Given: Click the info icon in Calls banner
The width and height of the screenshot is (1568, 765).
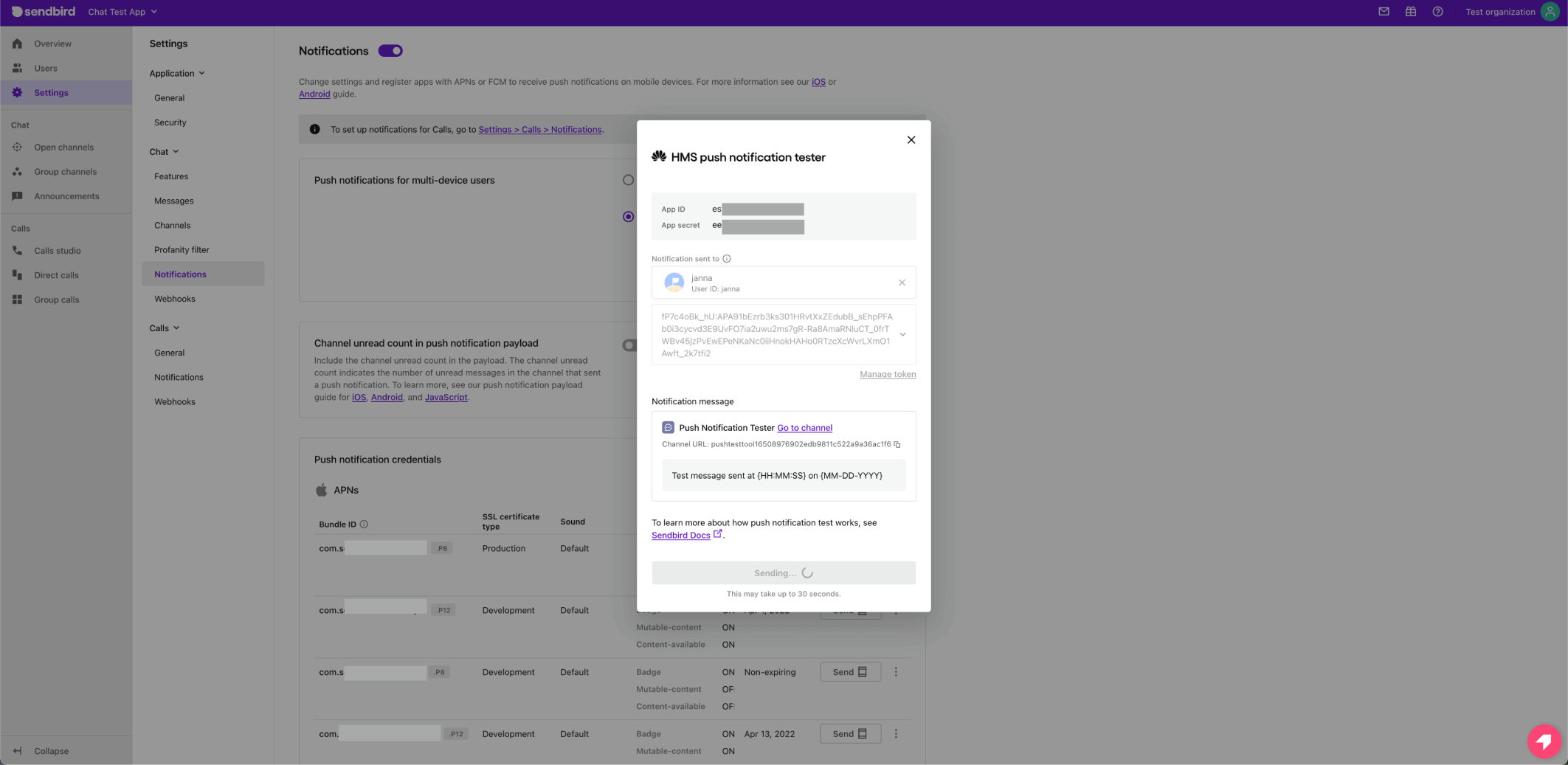Looking at the screenshot, I should 315,129.
